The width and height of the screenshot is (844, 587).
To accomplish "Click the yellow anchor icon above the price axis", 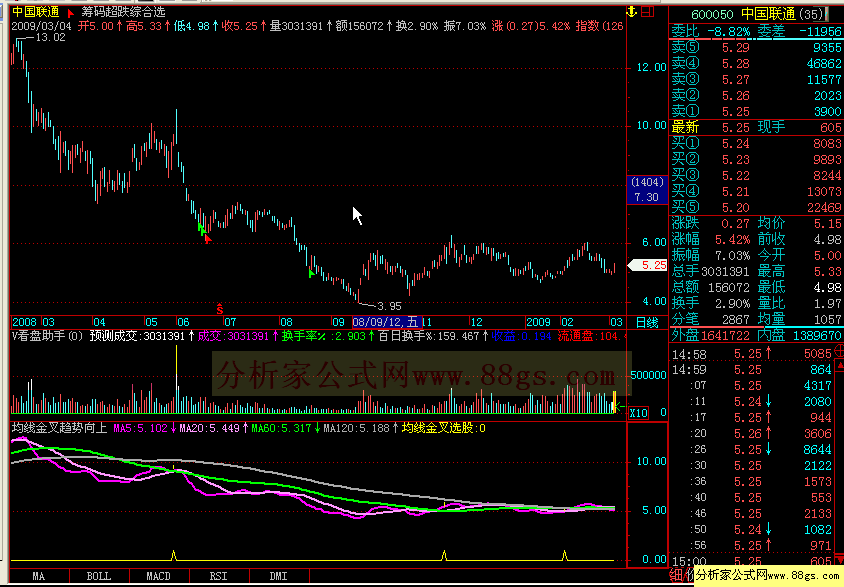I will tap(632, 11).
